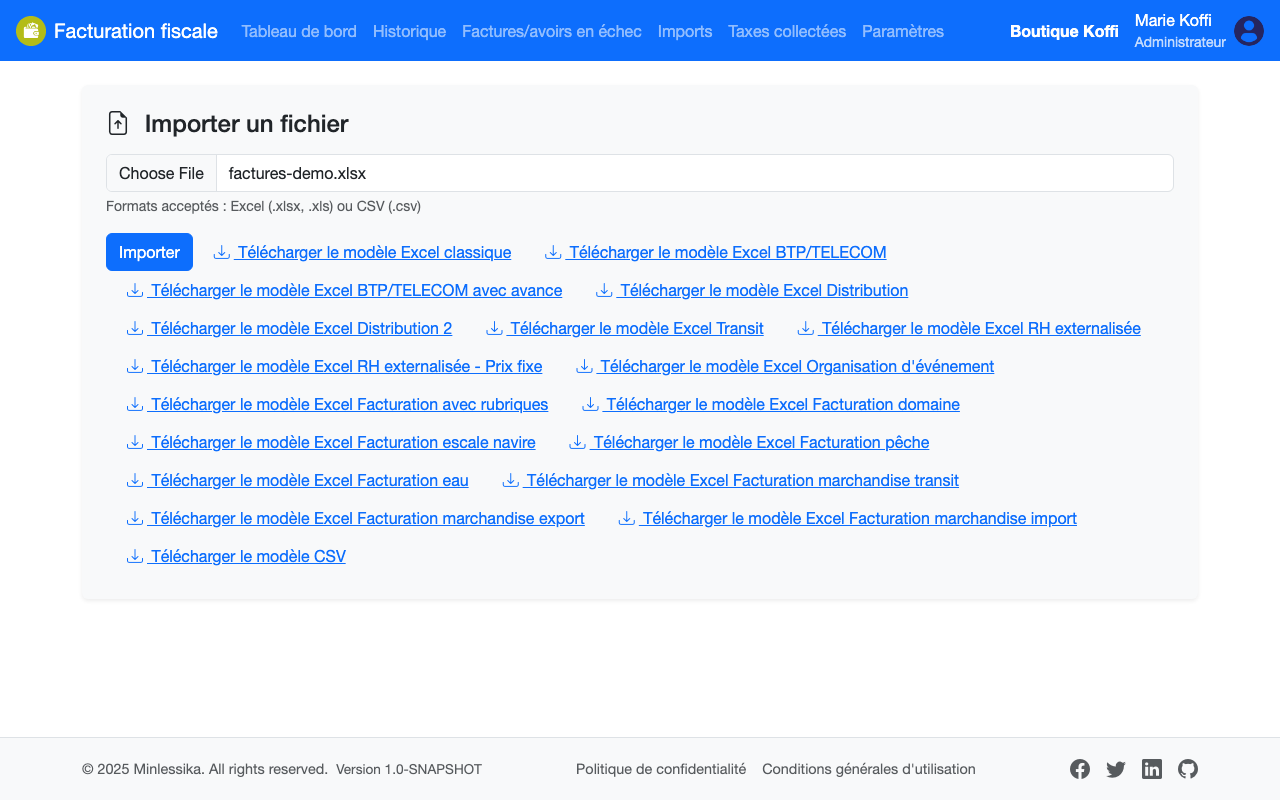
Task: Click the Version 1.0-SNAPSHOT text
Action: (409, 769)
